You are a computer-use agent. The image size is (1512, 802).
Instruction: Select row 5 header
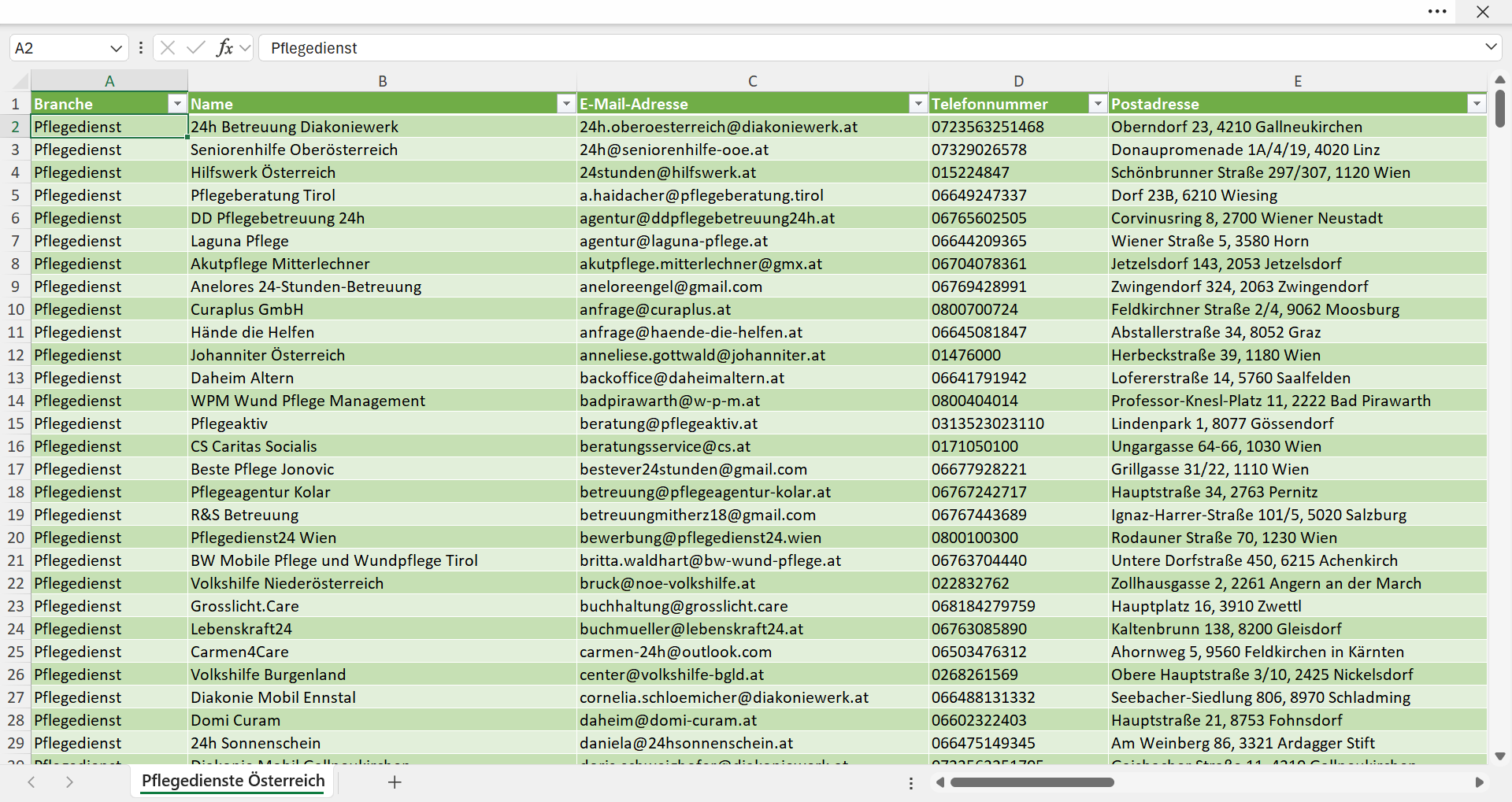click(16, 195)
